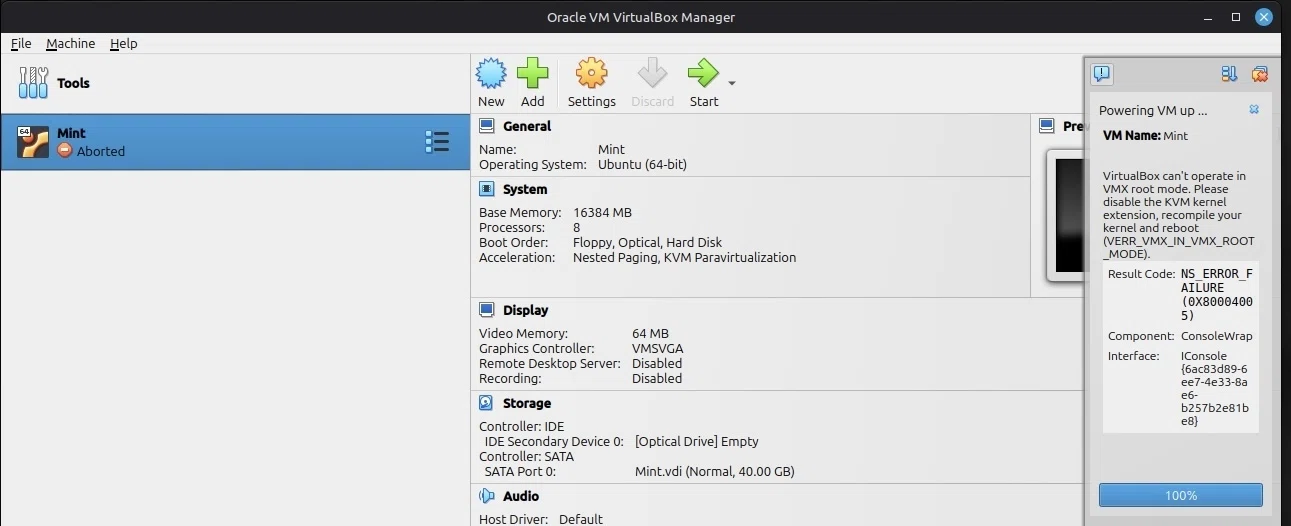
Task: Open the Start button dropdown arrow
Action: point(732,83)
